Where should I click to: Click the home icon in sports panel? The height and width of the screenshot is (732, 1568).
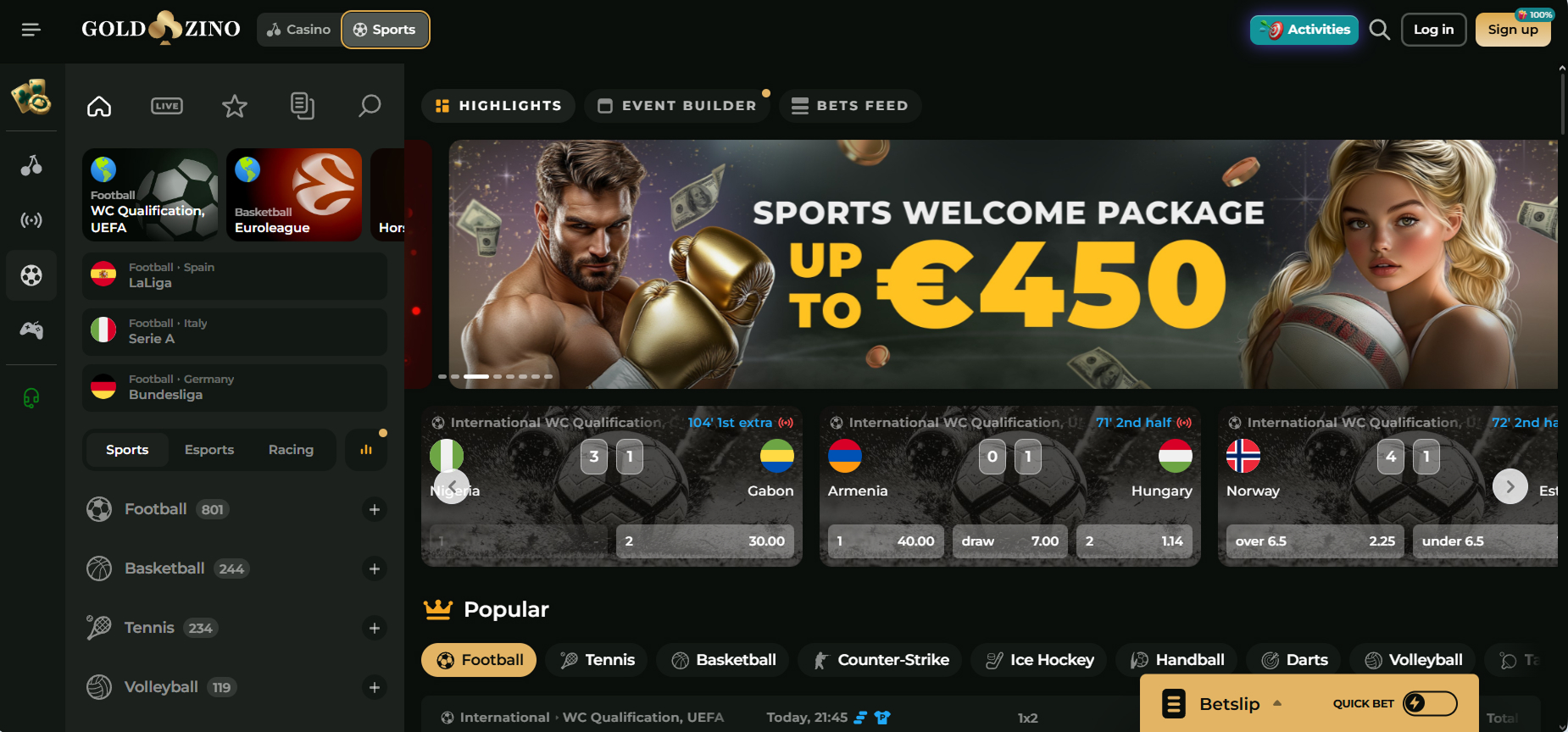click(x=99, y=106)
